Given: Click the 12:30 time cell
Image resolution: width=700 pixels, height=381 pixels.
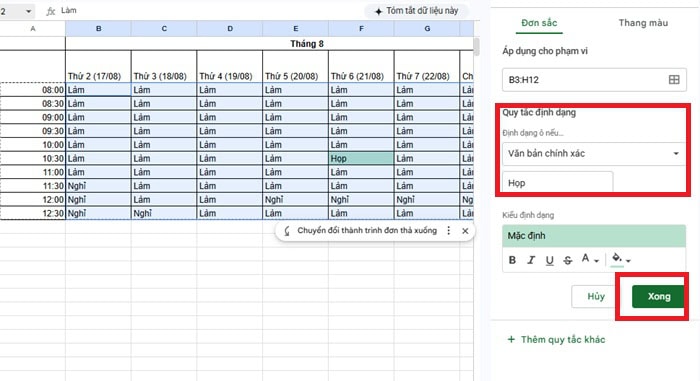Looking at the screenshot, I should [x=33, y=214].
